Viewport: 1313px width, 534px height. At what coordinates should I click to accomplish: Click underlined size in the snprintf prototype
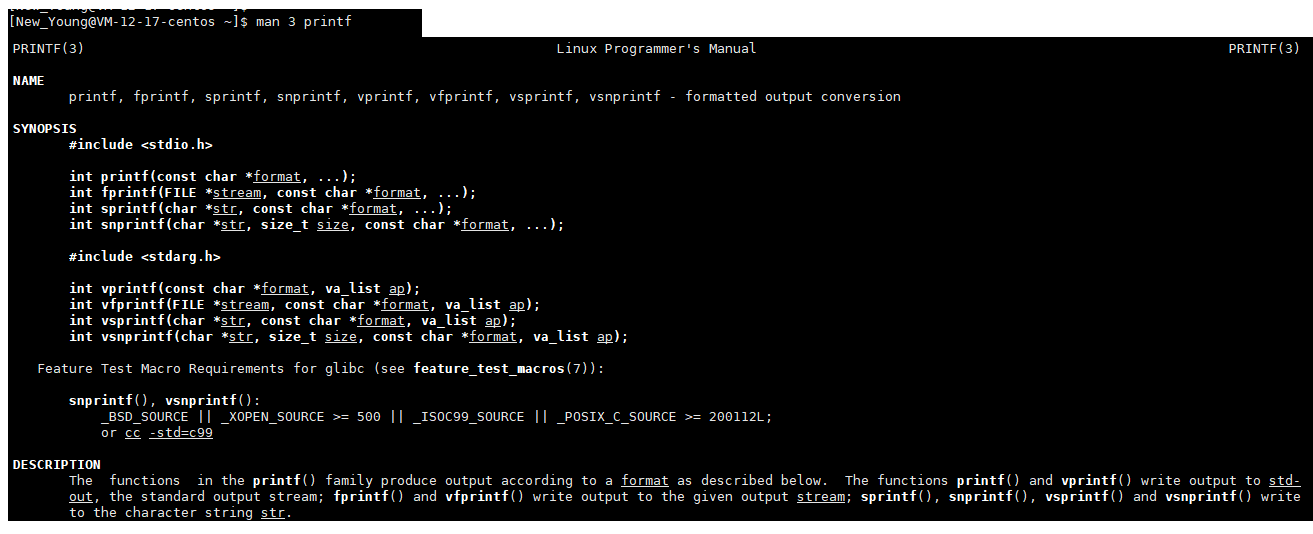pyautogui.click(x=333, y=225)
